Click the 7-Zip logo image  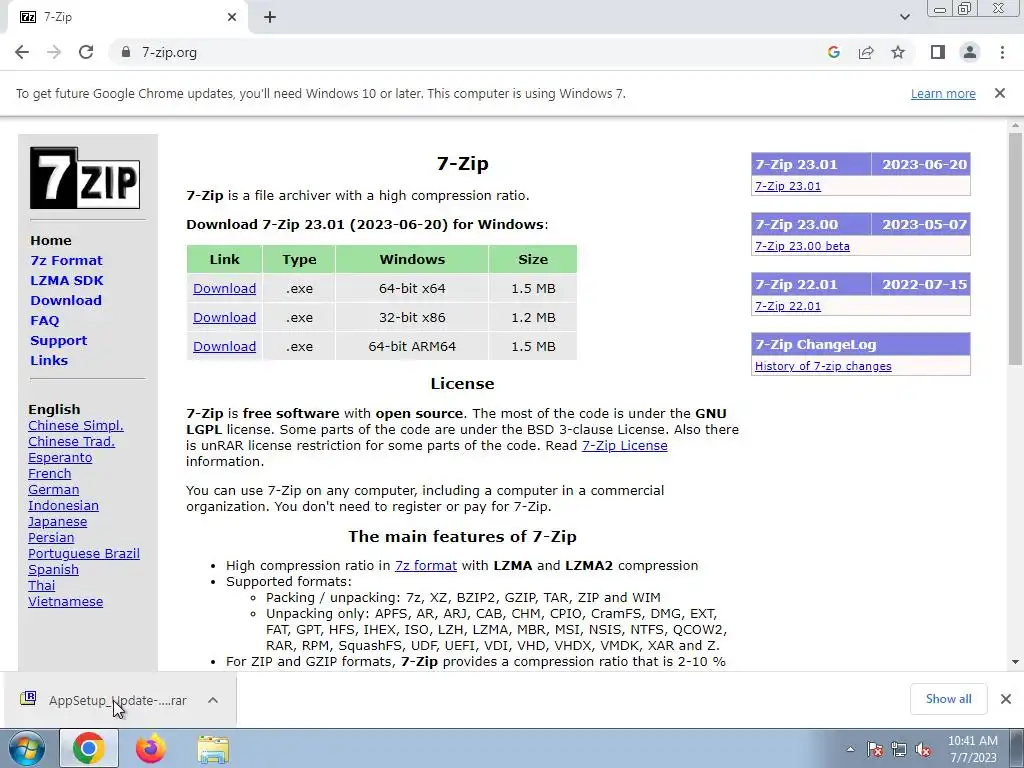(x=85, y=178)
